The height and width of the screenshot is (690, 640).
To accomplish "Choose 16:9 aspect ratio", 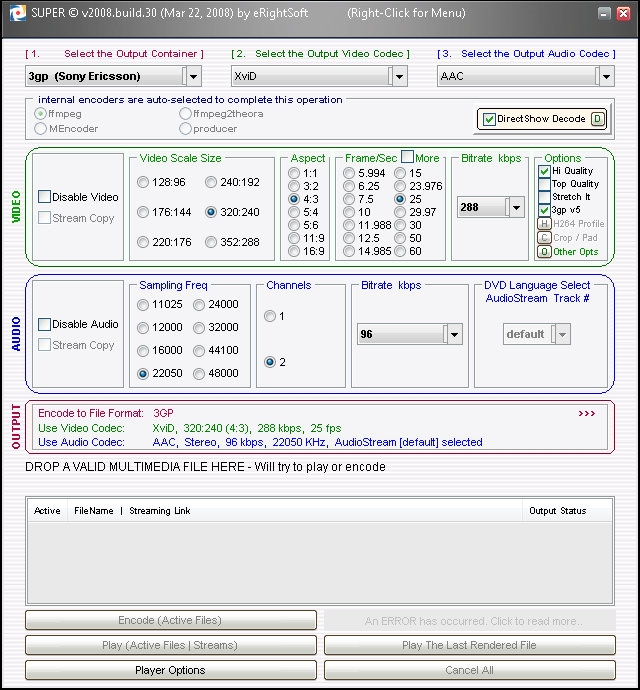I will [x=294, y=251].
